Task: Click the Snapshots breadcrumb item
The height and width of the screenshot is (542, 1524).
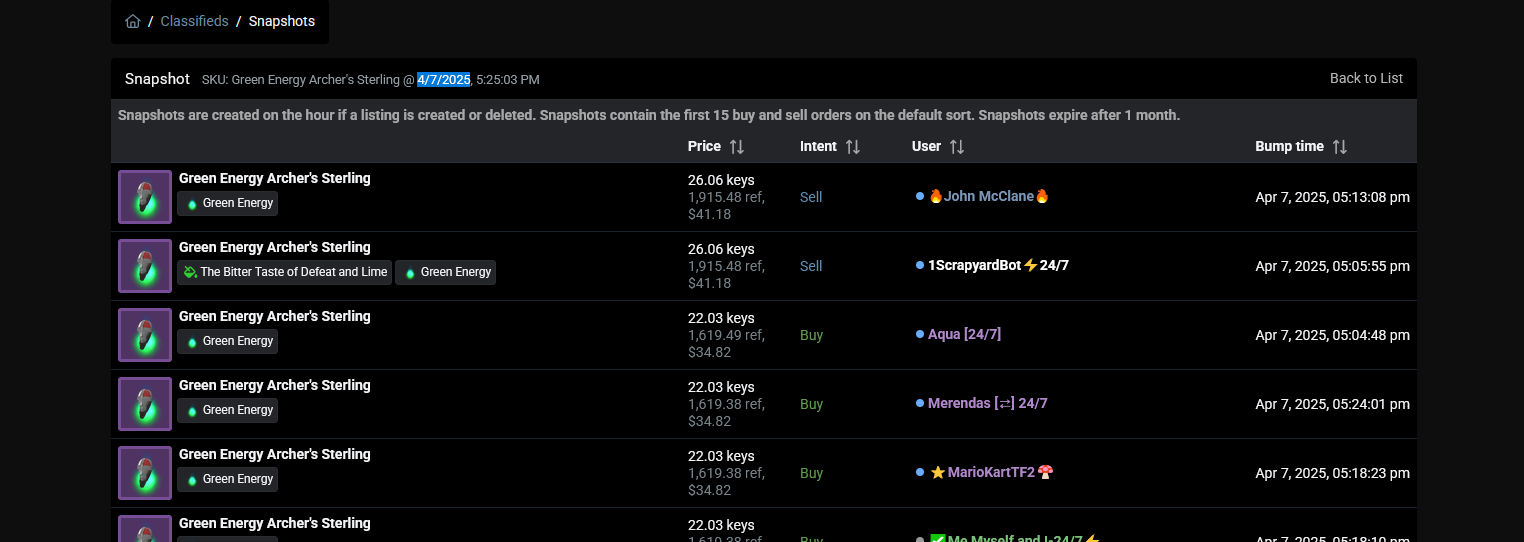Action: point(282,21)
